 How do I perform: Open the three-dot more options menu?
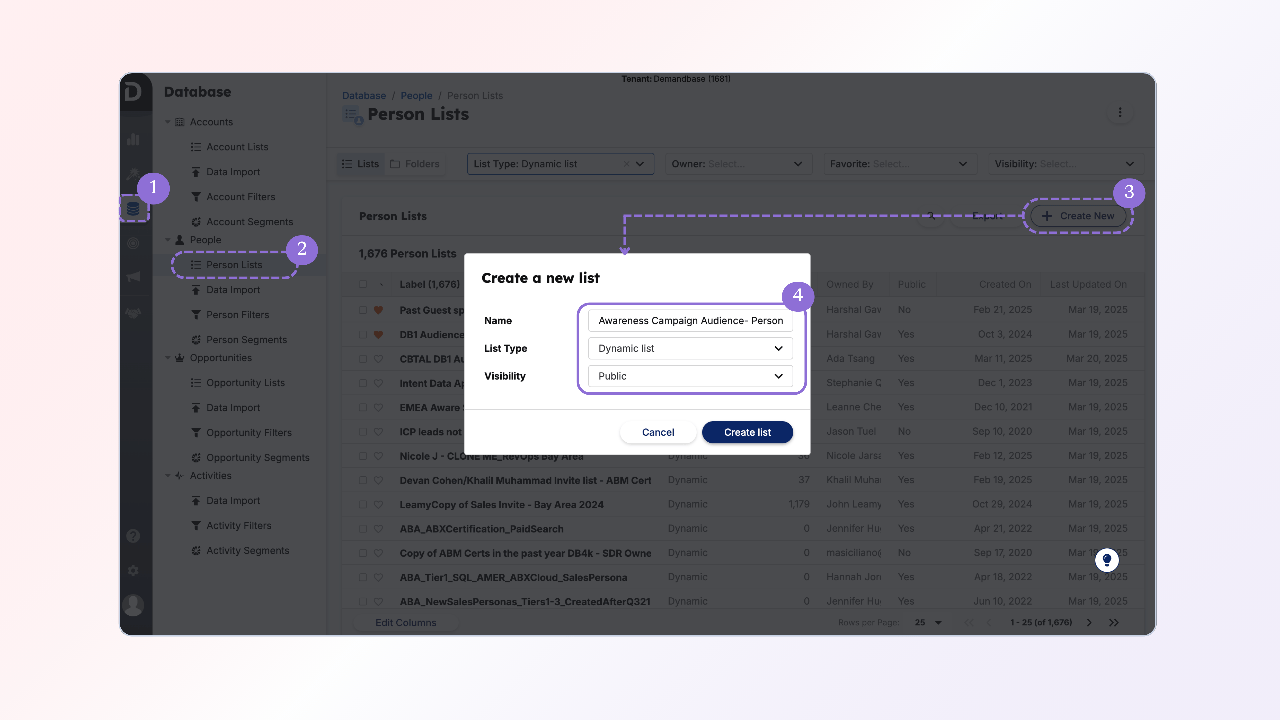(x=1120, y=113)
